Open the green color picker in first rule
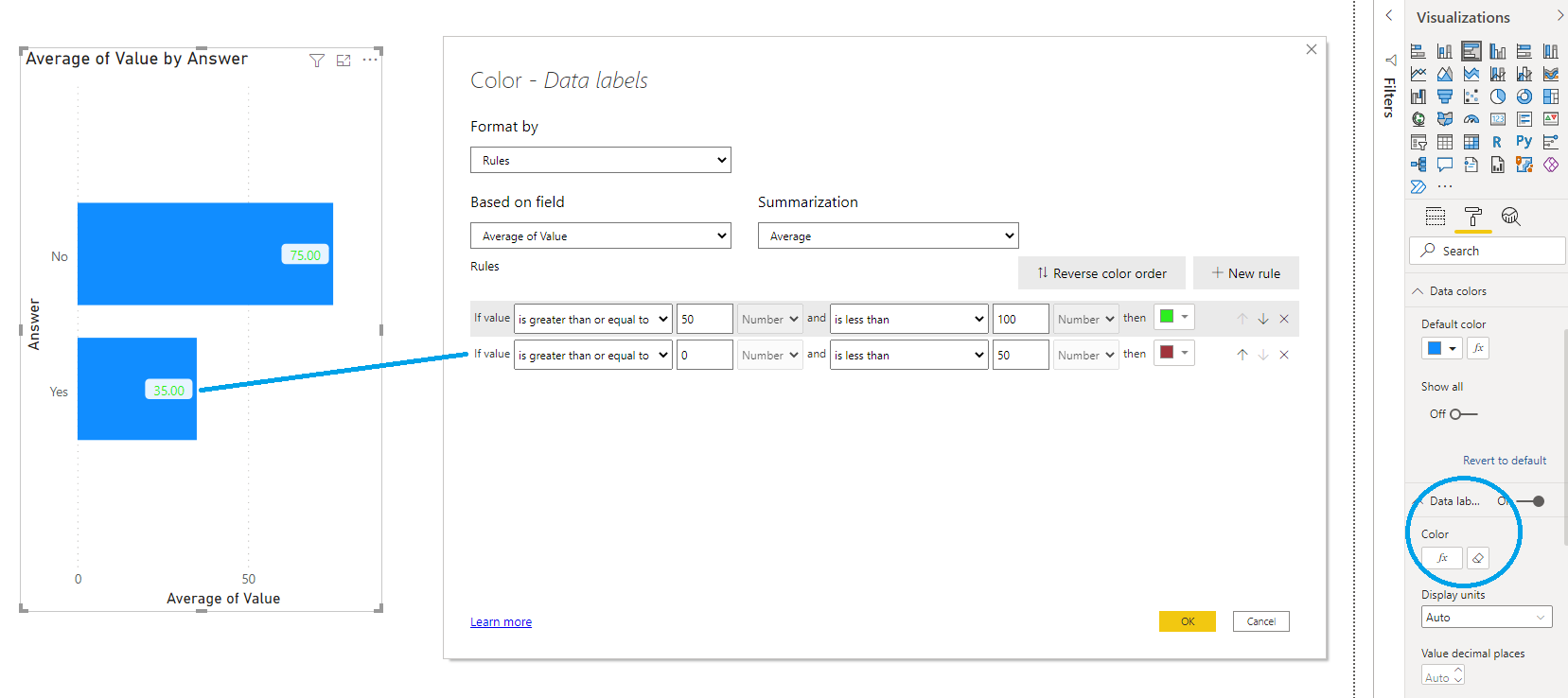The width and height of the screenshot is (1568, 698). [x=1174, y=317]
